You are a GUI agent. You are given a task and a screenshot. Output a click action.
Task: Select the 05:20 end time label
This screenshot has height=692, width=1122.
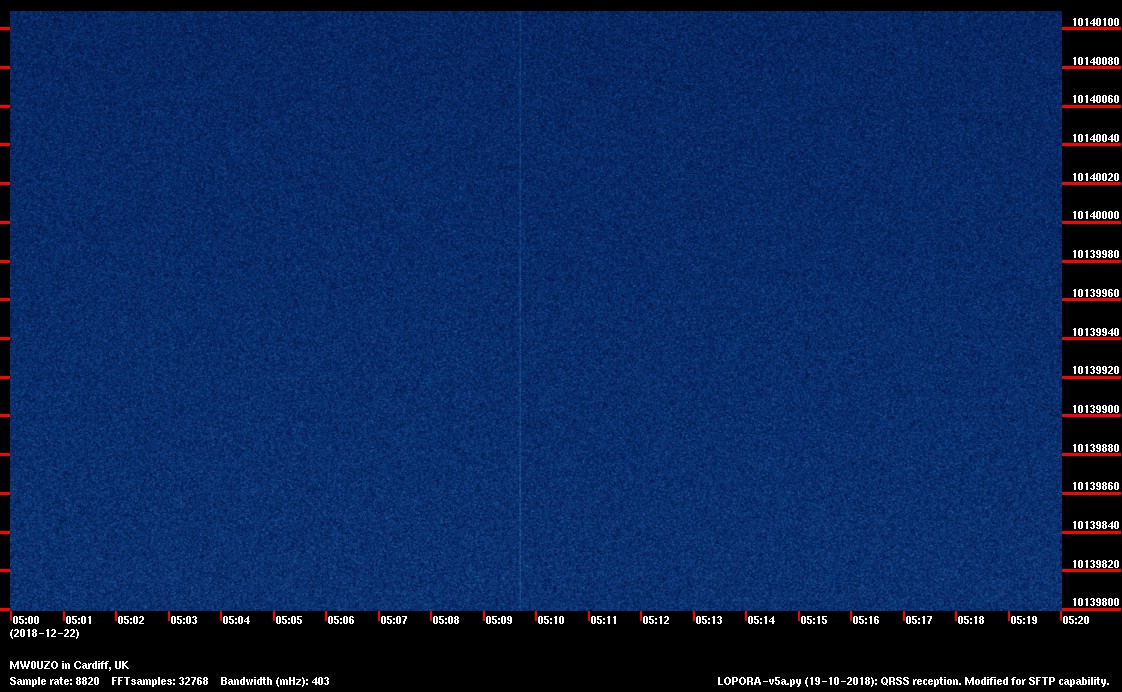tap(1076, 621)
